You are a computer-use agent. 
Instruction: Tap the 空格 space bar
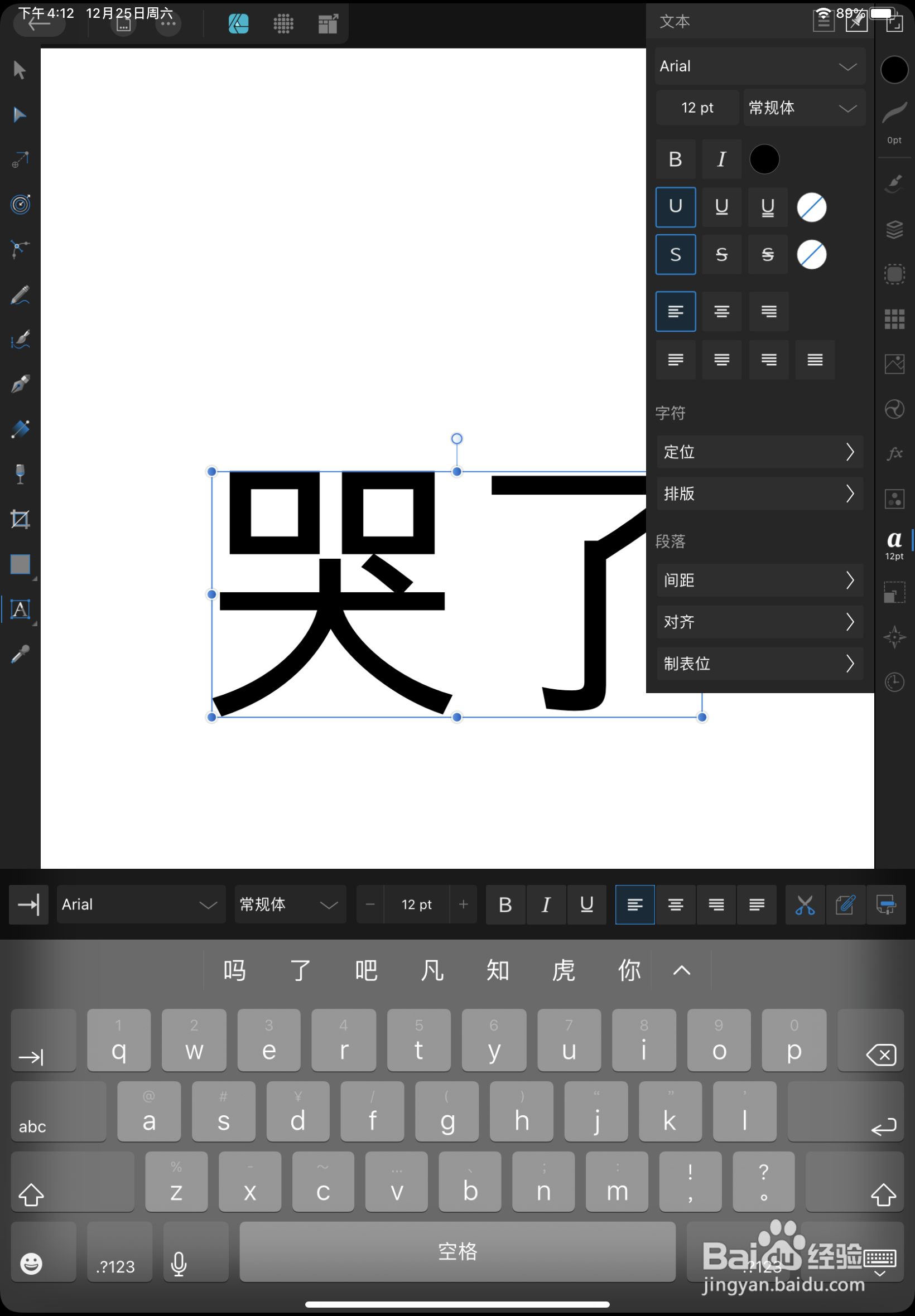point(458,1252)
